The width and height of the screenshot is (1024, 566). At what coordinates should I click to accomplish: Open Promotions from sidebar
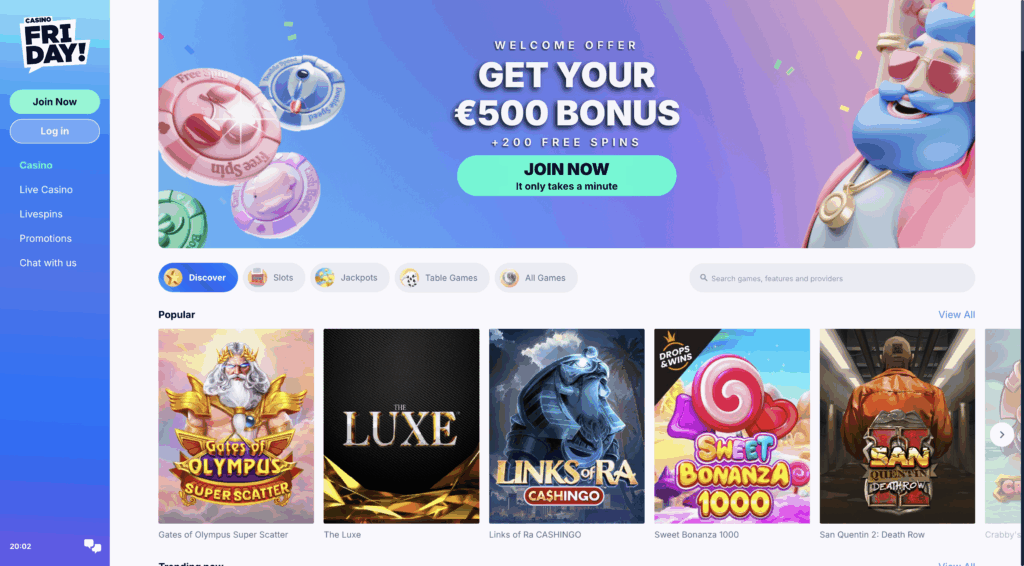click(46, 238)
